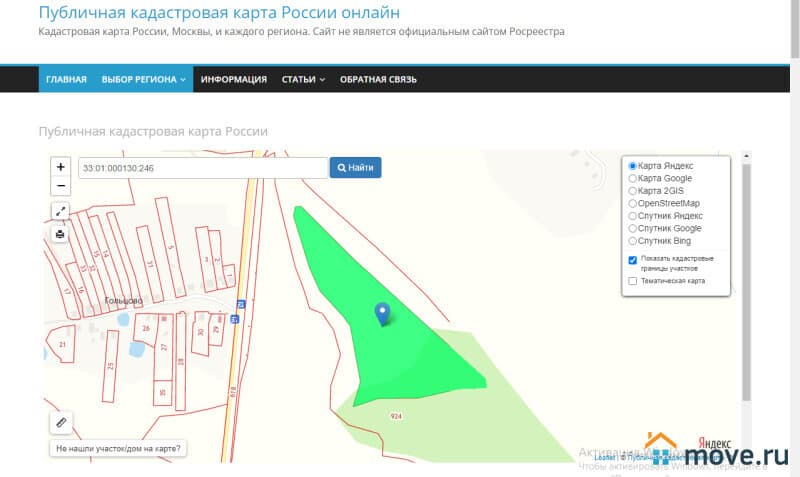Toggle fullscreen map view icon

click(60, 211)
